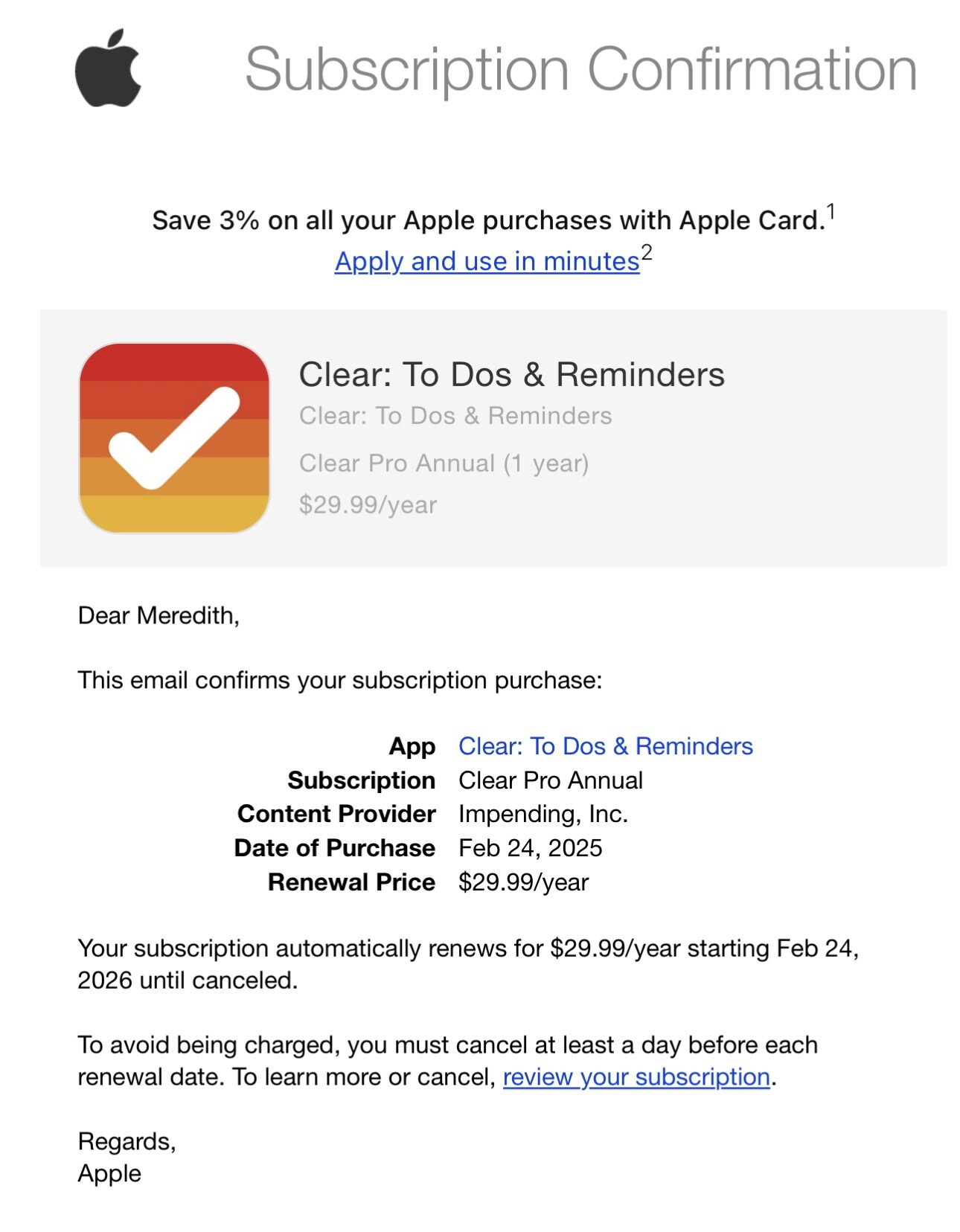Click the gray subtitle under the app title
960x1232 pixels.
[x=455, y=415]
